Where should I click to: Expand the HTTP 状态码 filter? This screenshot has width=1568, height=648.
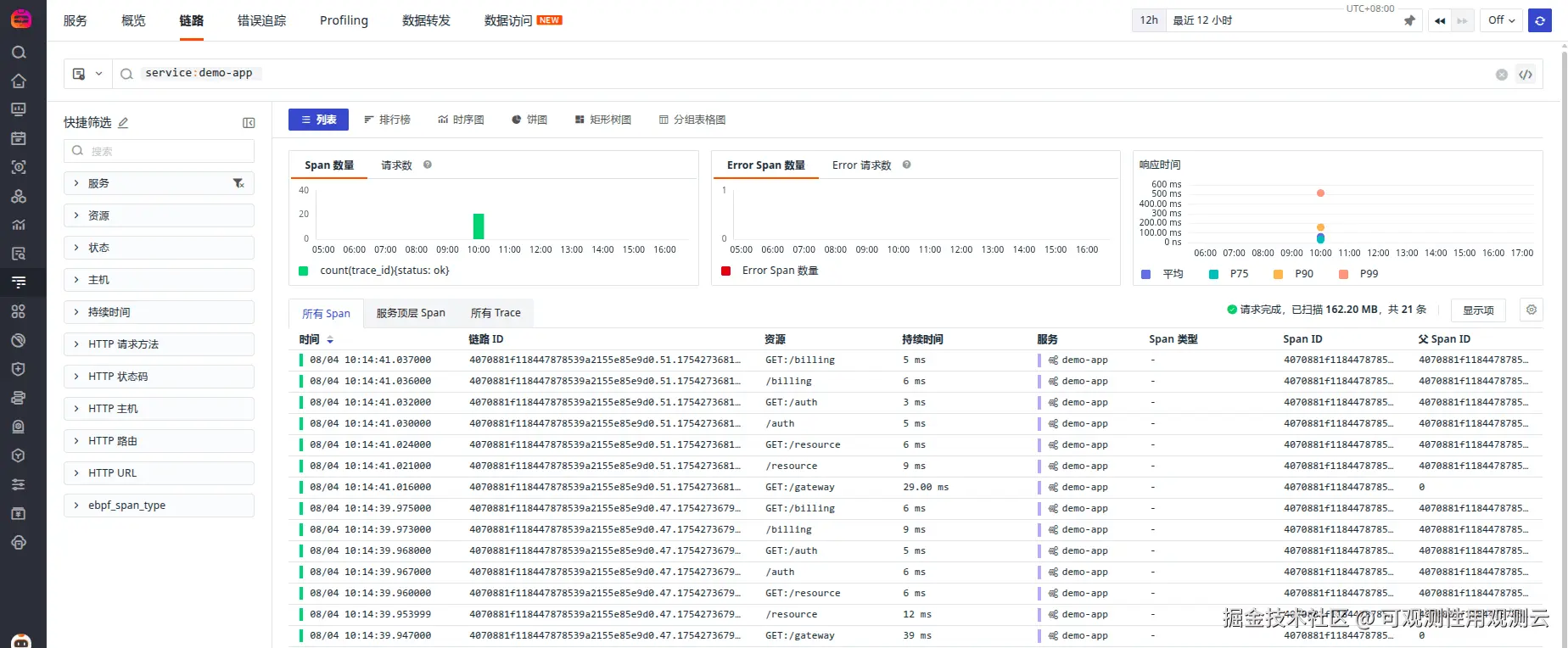(x=159, y=377)
